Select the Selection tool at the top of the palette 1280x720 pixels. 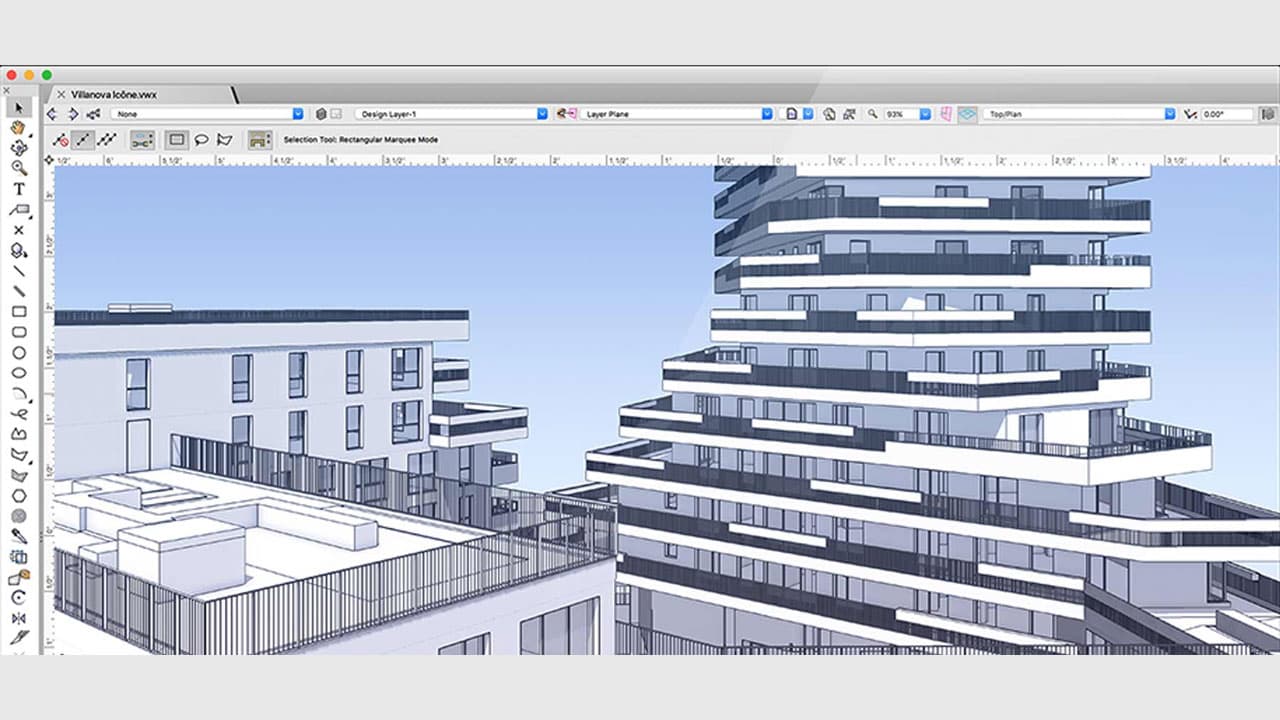click(17, 107)
